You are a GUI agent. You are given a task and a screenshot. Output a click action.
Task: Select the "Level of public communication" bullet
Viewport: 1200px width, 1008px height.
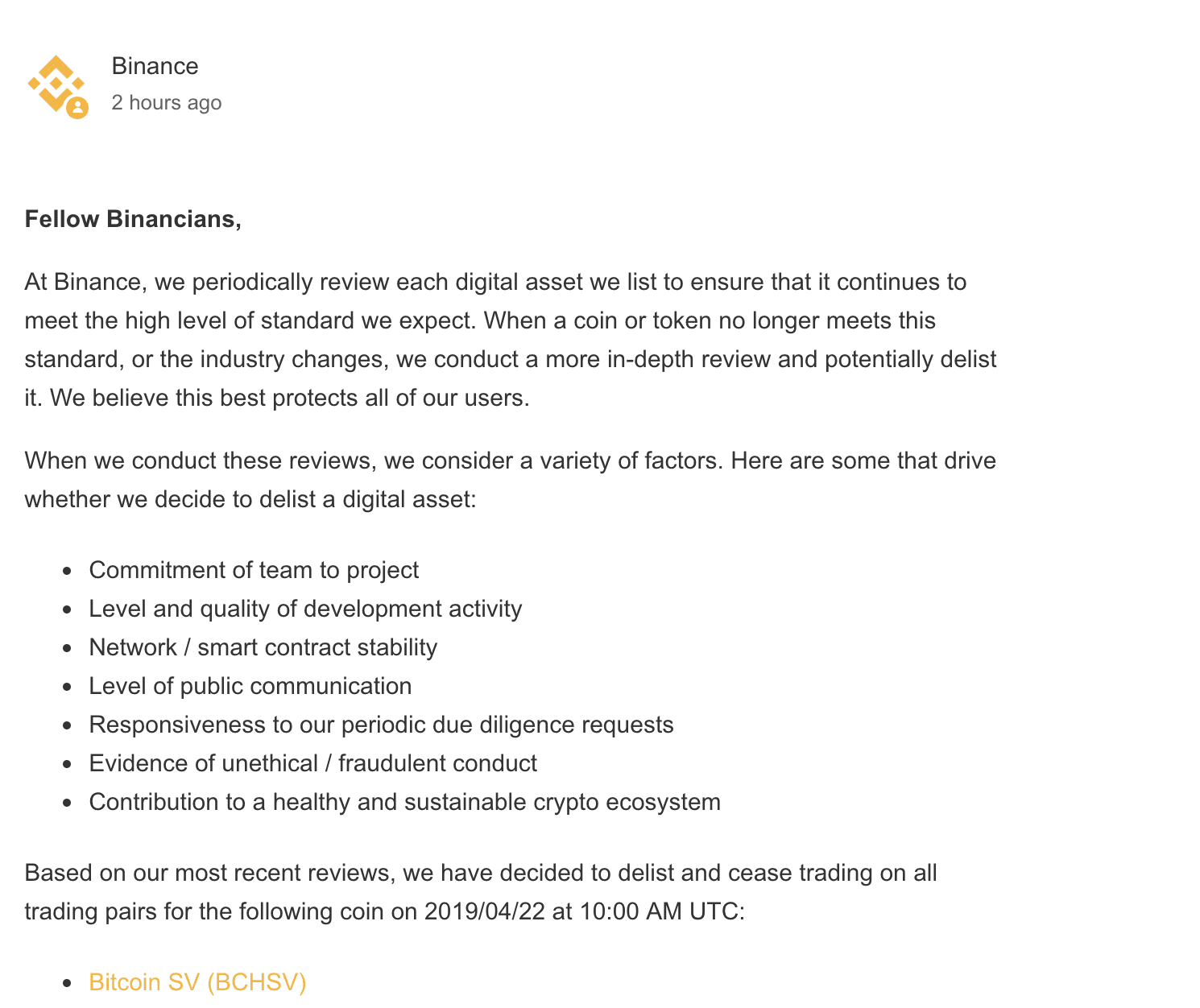pos(250,686)
